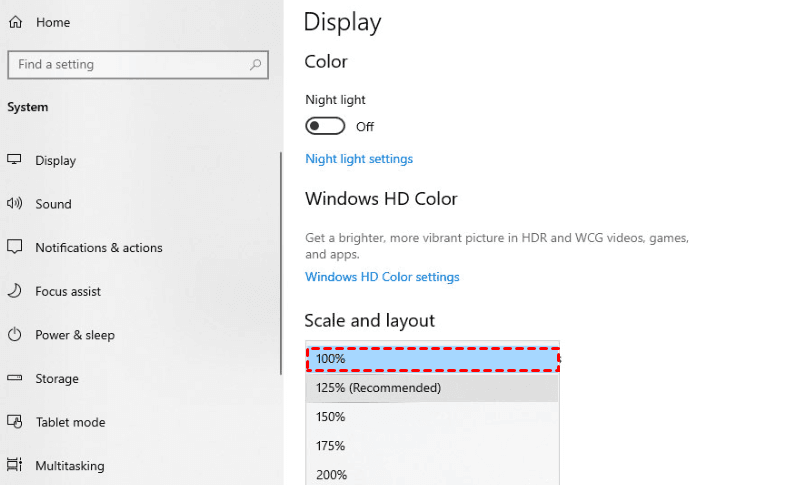Click the Display monitor icon
The width and height of the screenshot is (791, 485).
[x=15, y=160]
